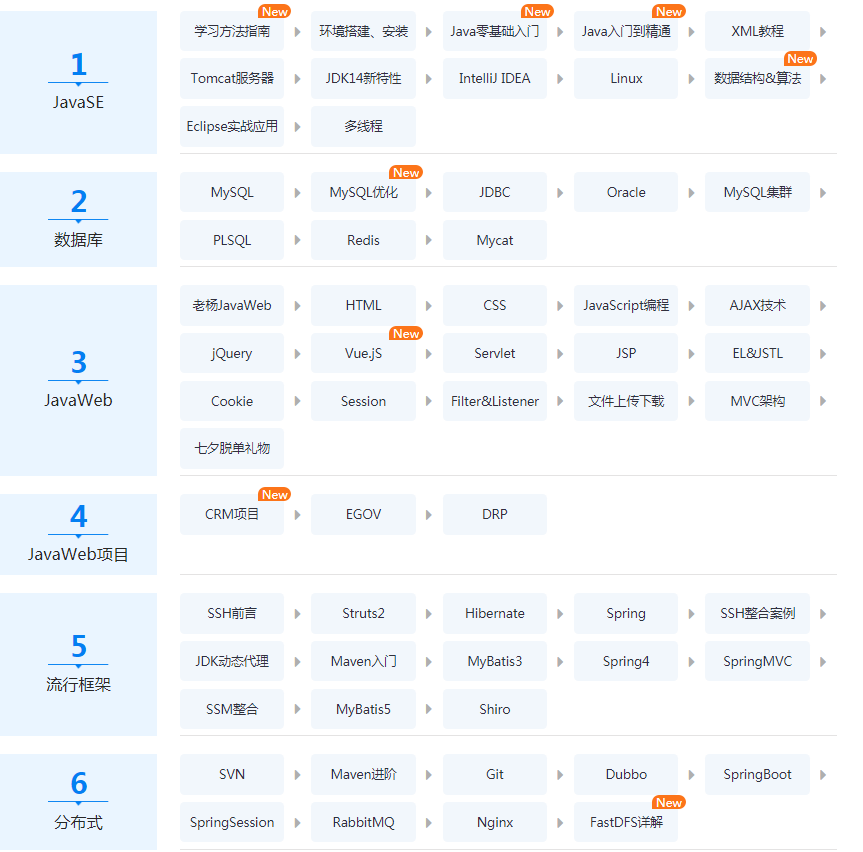Click the arrow after SVN tile

(x=297, y=775)
